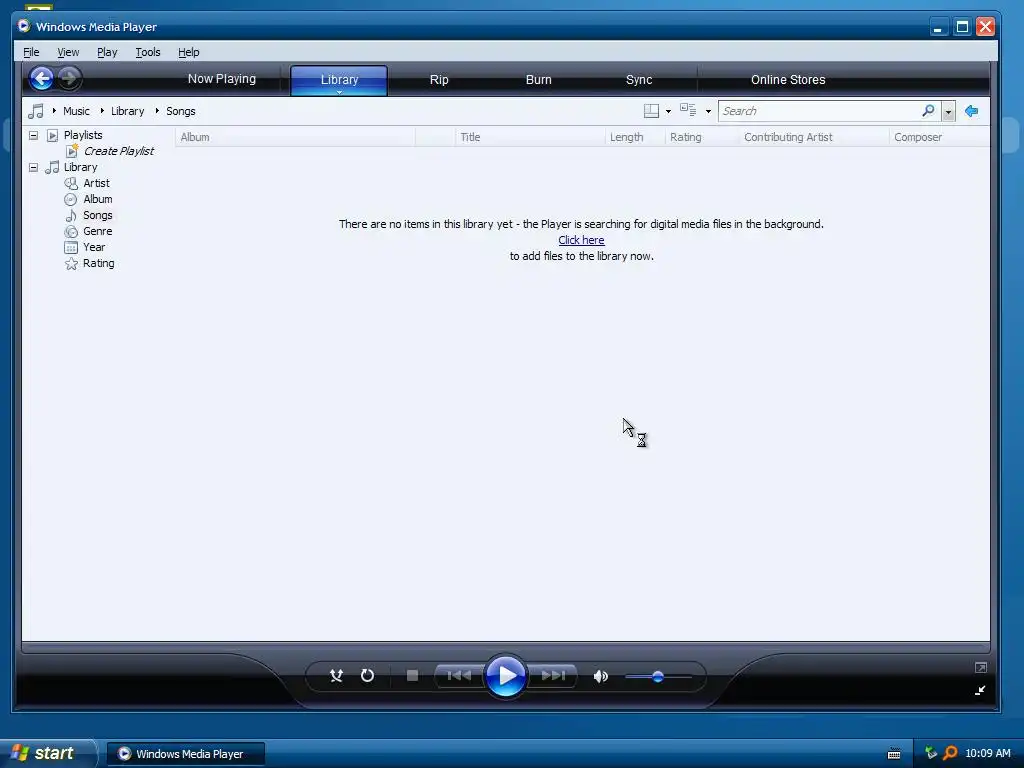This screenshot has width=1024, height=768.
Task: Click the seek bar above playback controls
Action: tap(506, 647)
